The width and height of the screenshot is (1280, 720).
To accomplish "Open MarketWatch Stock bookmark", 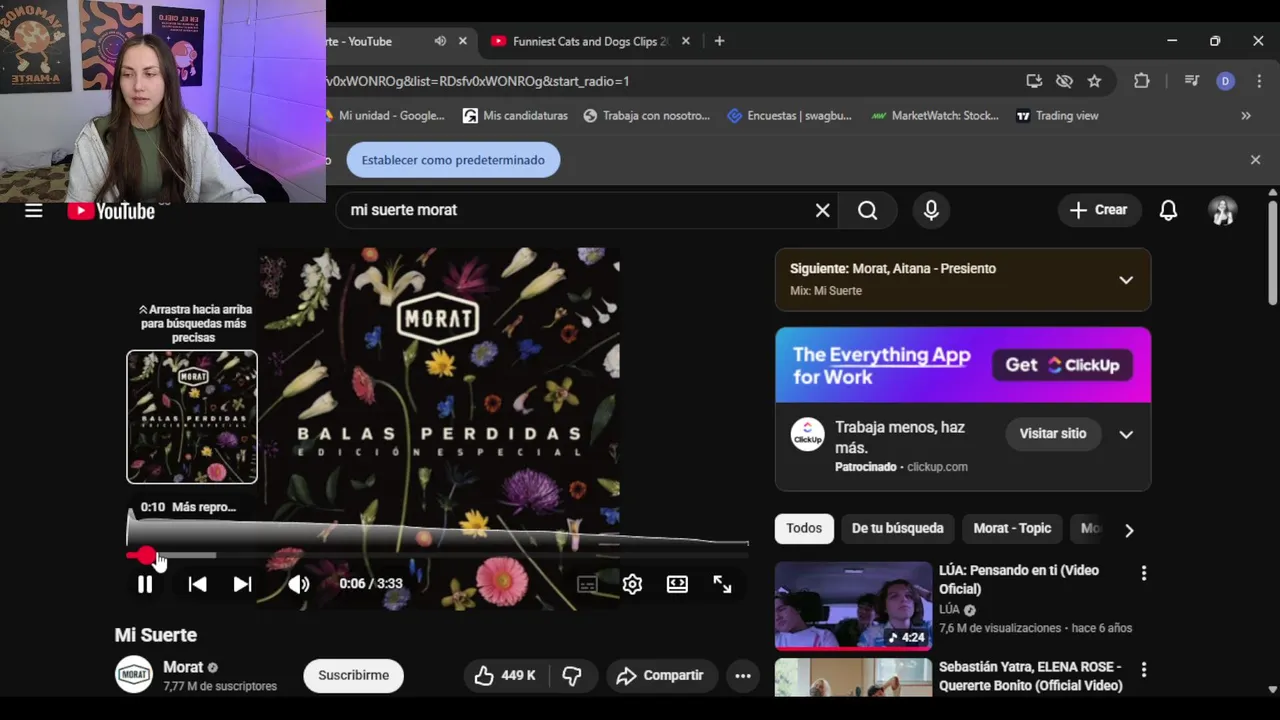I will point(934,116).
